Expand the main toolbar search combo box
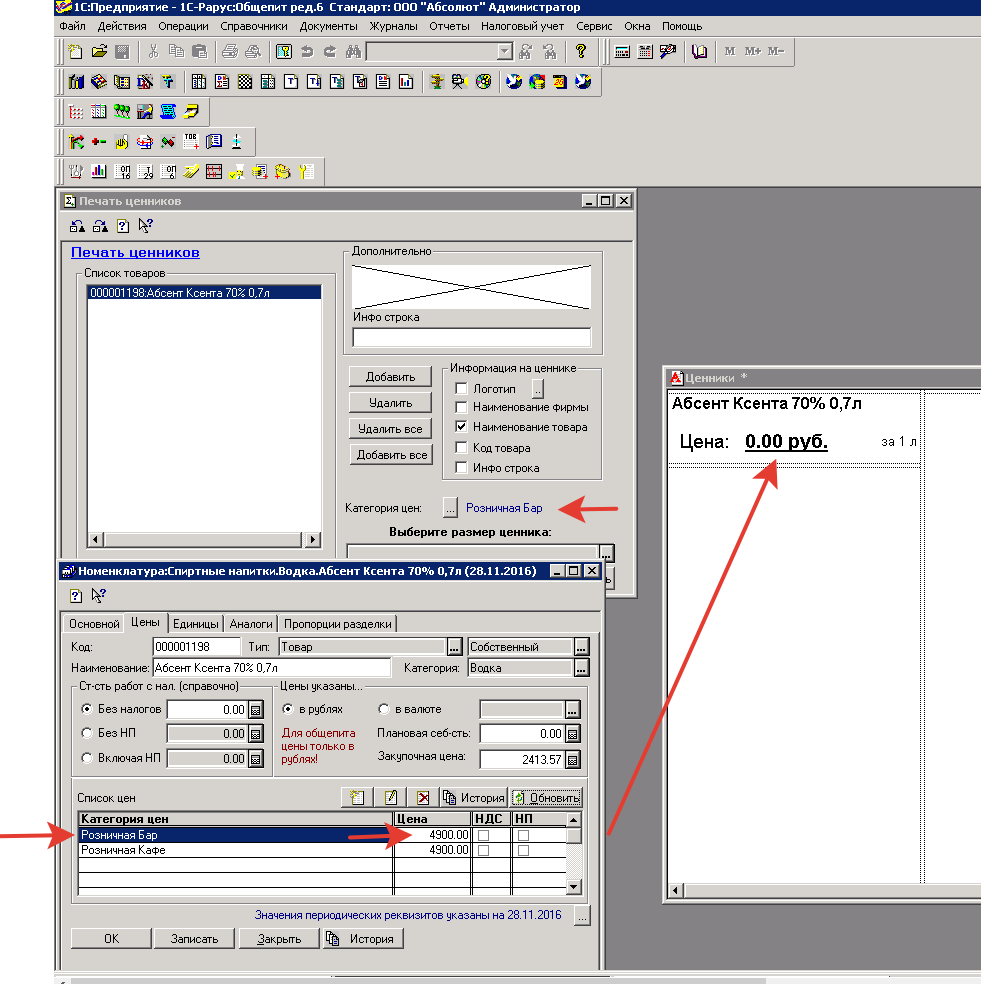This screenshot has width=981, height=984. coord(504,52)
